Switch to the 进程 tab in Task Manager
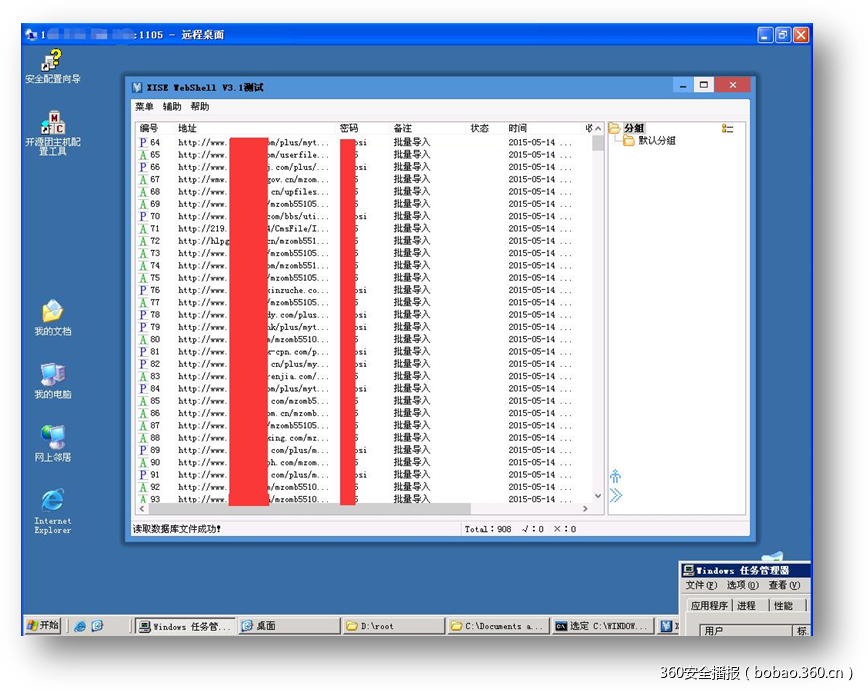 (x=746, y=606)
